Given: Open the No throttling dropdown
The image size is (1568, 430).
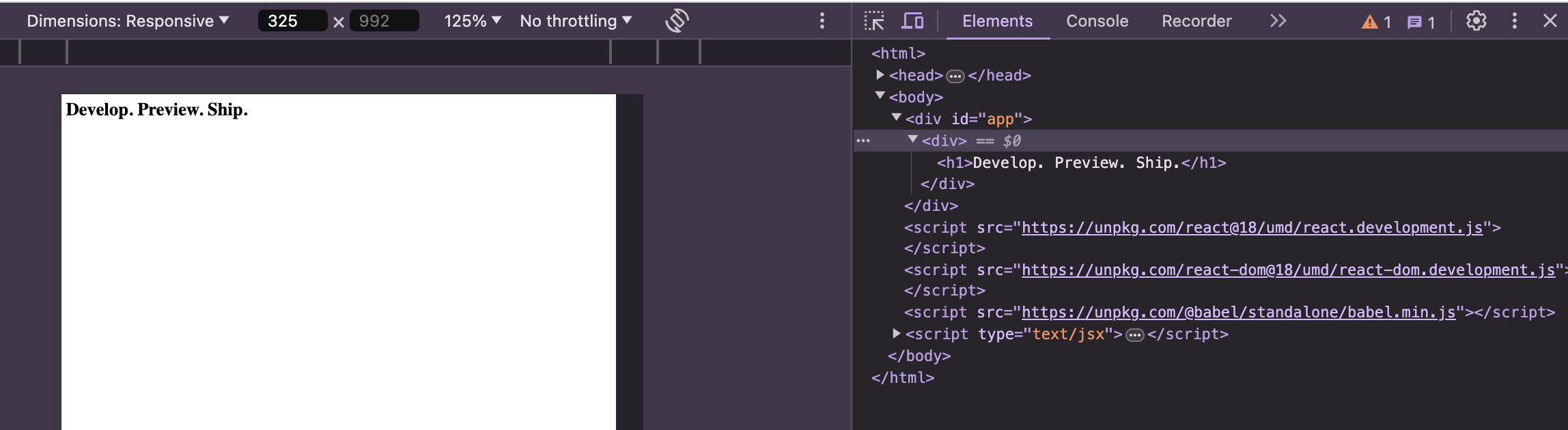Looking at the screenshot, I should 576,21.
